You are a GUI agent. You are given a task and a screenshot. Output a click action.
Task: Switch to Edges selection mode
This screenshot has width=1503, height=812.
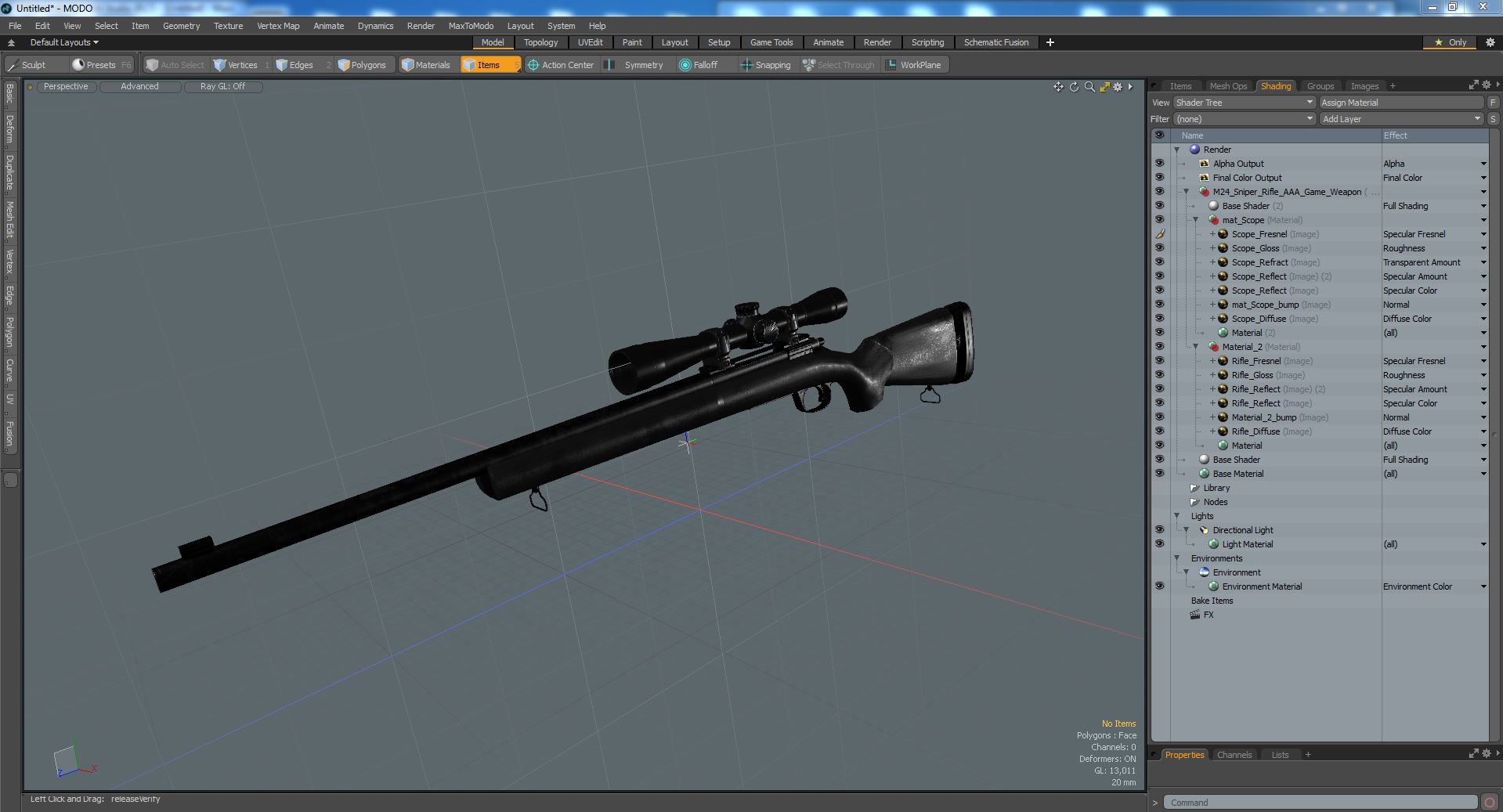[x=302, y=65]
